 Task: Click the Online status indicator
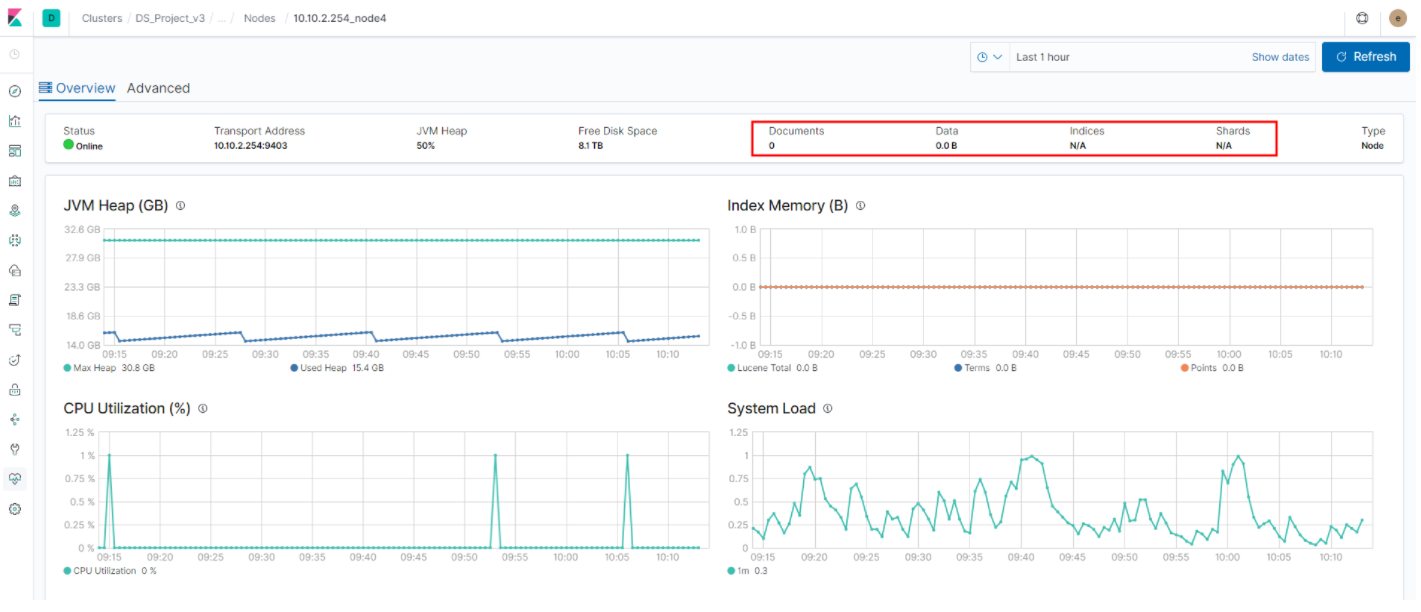(x=83, y=146)
